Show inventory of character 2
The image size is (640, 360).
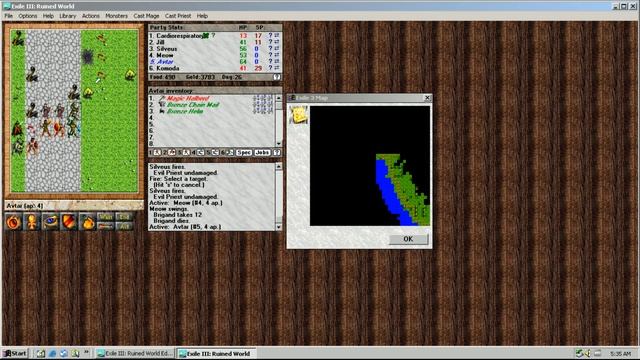pyautogui.click(x=172, y=153)
